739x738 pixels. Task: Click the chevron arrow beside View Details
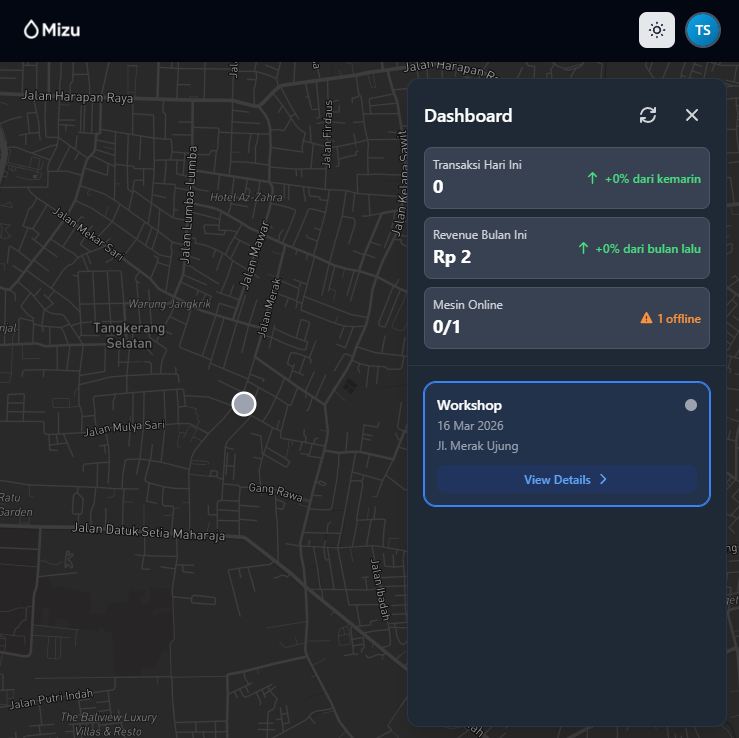tap(603, 479)
